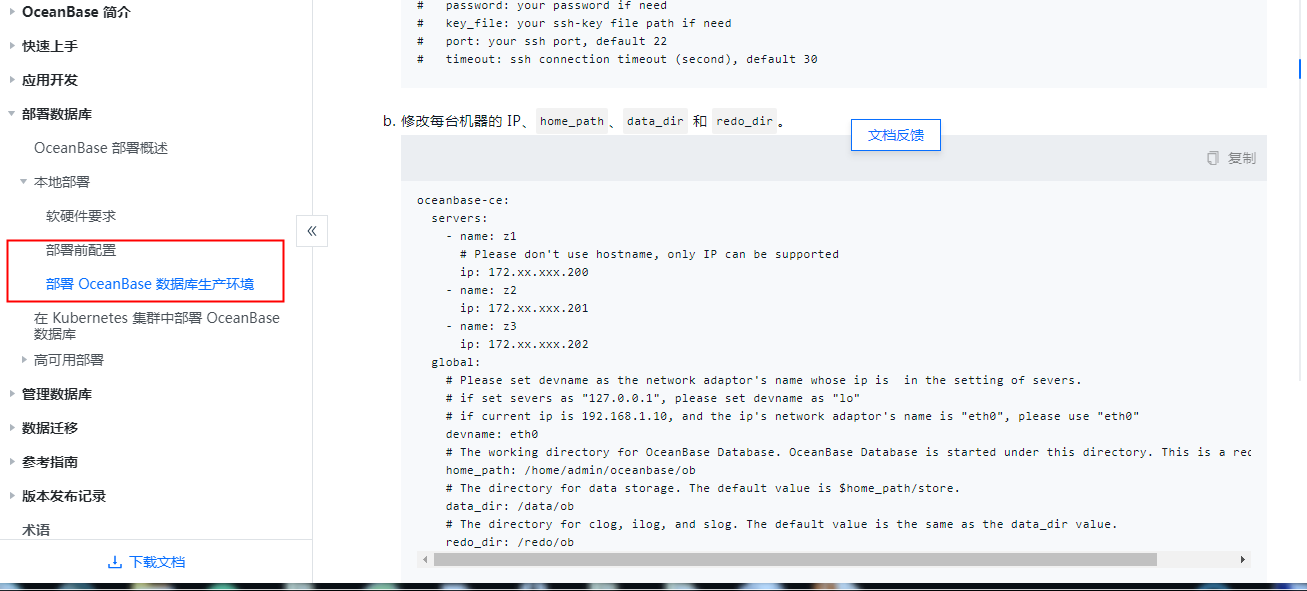Open 部署 OceanBase 数据库生产环境 page
1307x591 pixels.
pyautogui.click(x=150, y=284)
